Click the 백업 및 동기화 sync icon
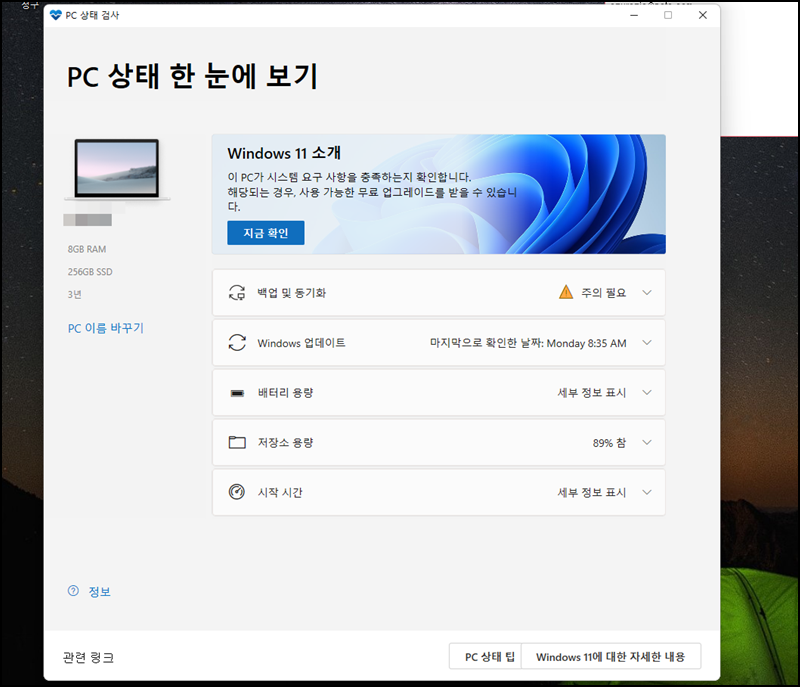Screen dimensions: 800x687 (x=237, y=293)
